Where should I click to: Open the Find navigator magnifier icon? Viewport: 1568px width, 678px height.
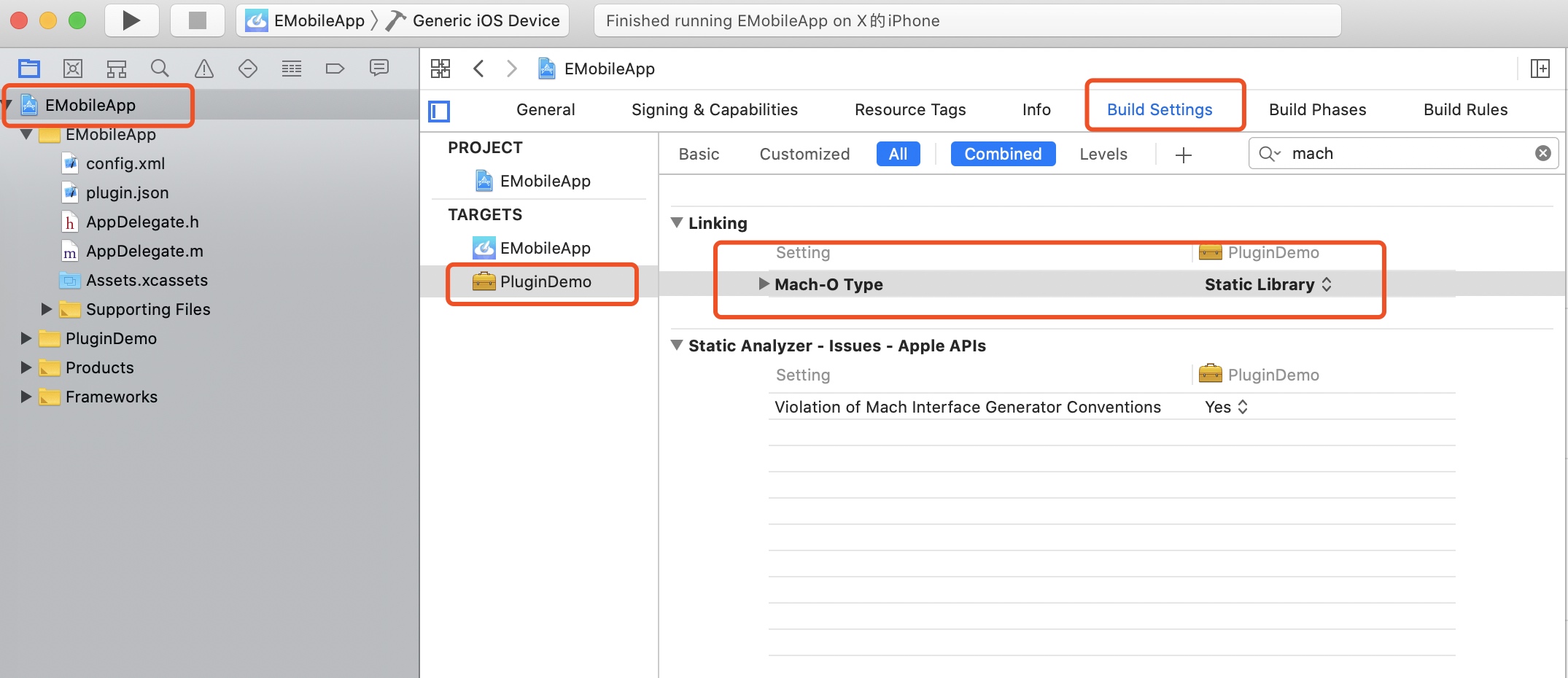click(x=160, y=69)
